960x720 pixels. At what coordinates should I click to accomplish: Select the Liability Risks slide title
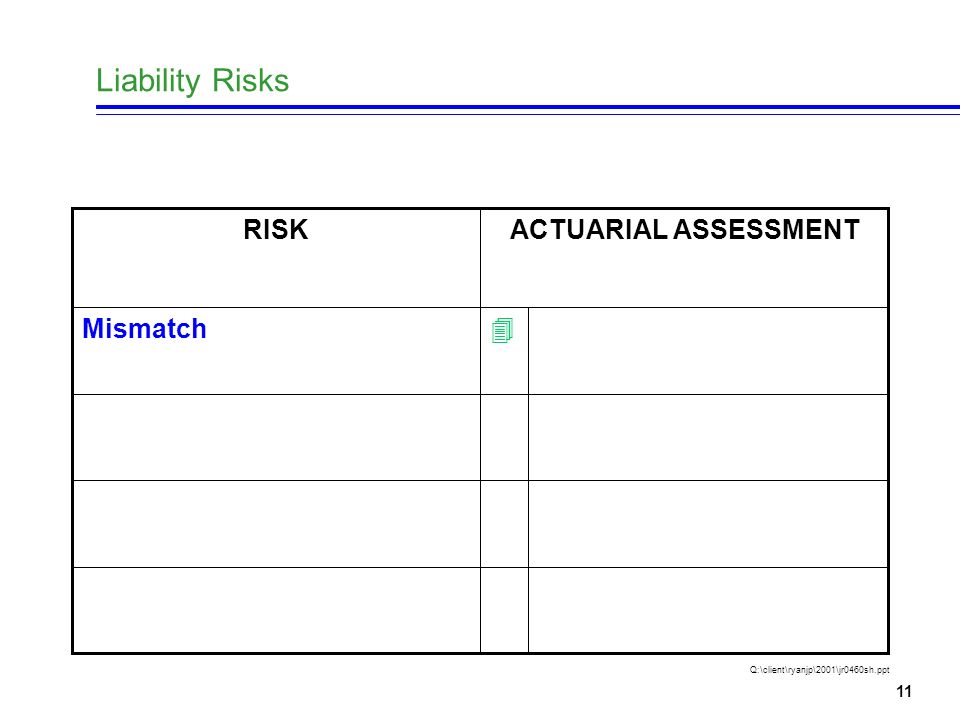pyautogui.click(x=192, y=81)
